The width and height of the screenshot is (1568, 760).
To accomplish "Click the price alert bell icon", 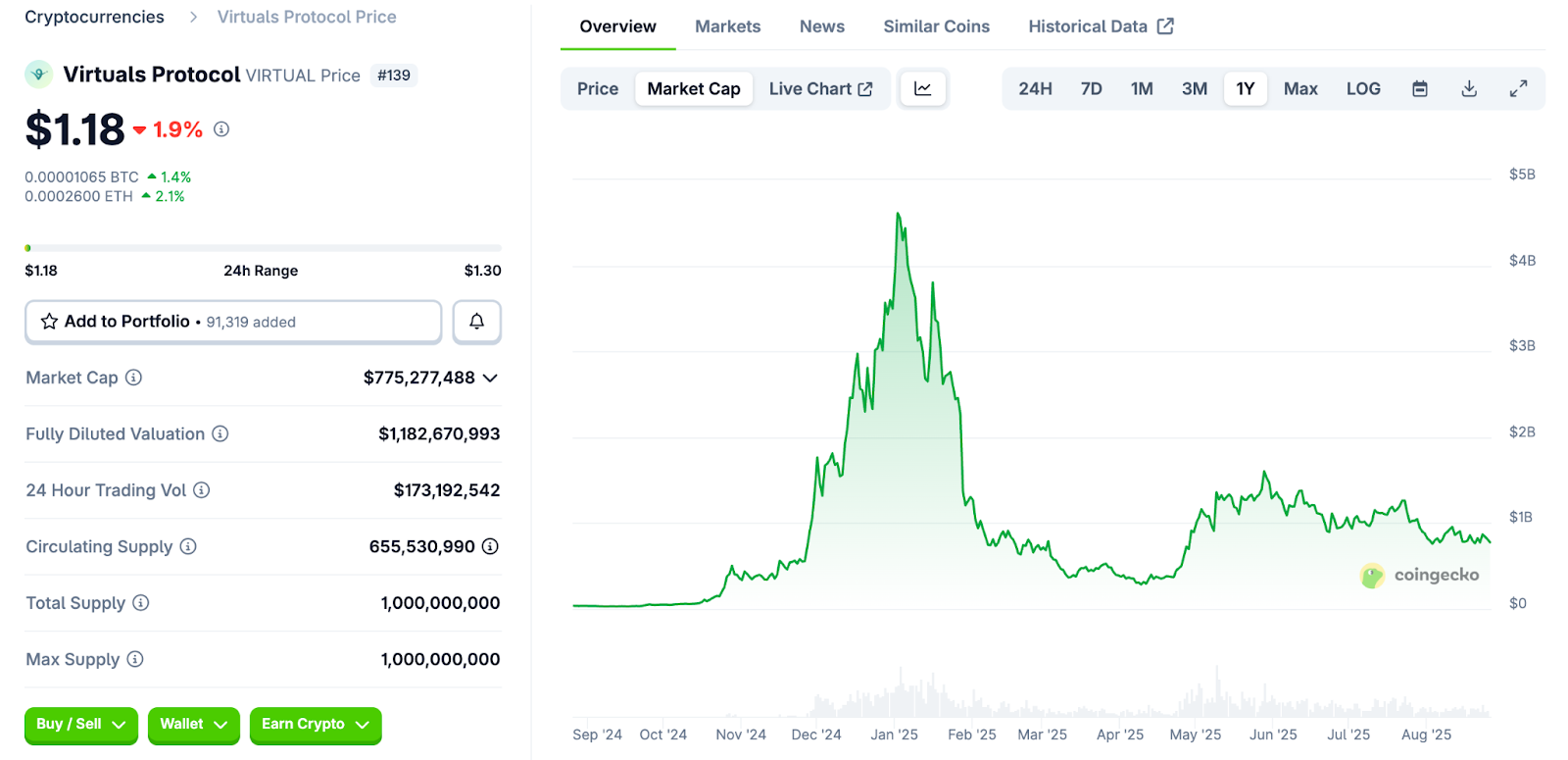I will point(476,322).
